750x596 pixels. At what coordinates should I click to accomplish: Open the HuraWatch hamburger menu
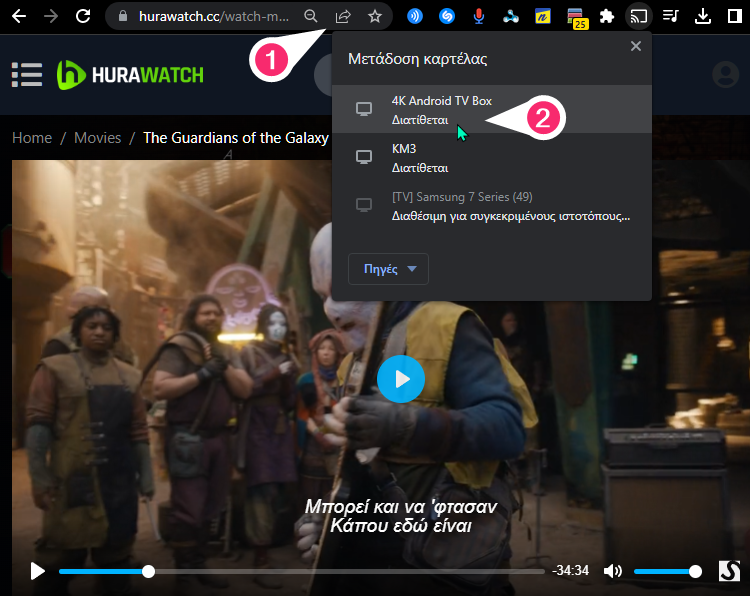point(27,75)
